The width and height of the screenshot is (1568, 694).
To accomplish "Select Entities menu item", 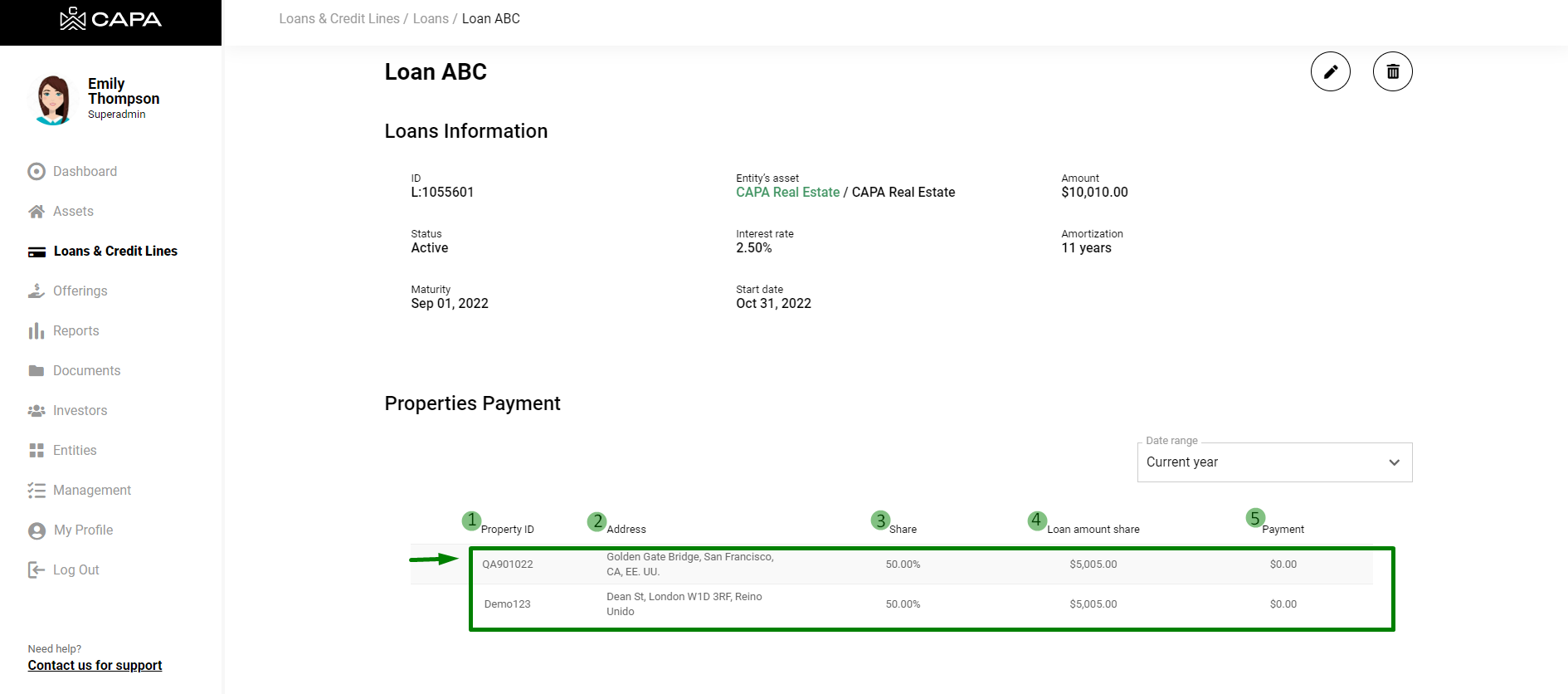I will [75, 451].
